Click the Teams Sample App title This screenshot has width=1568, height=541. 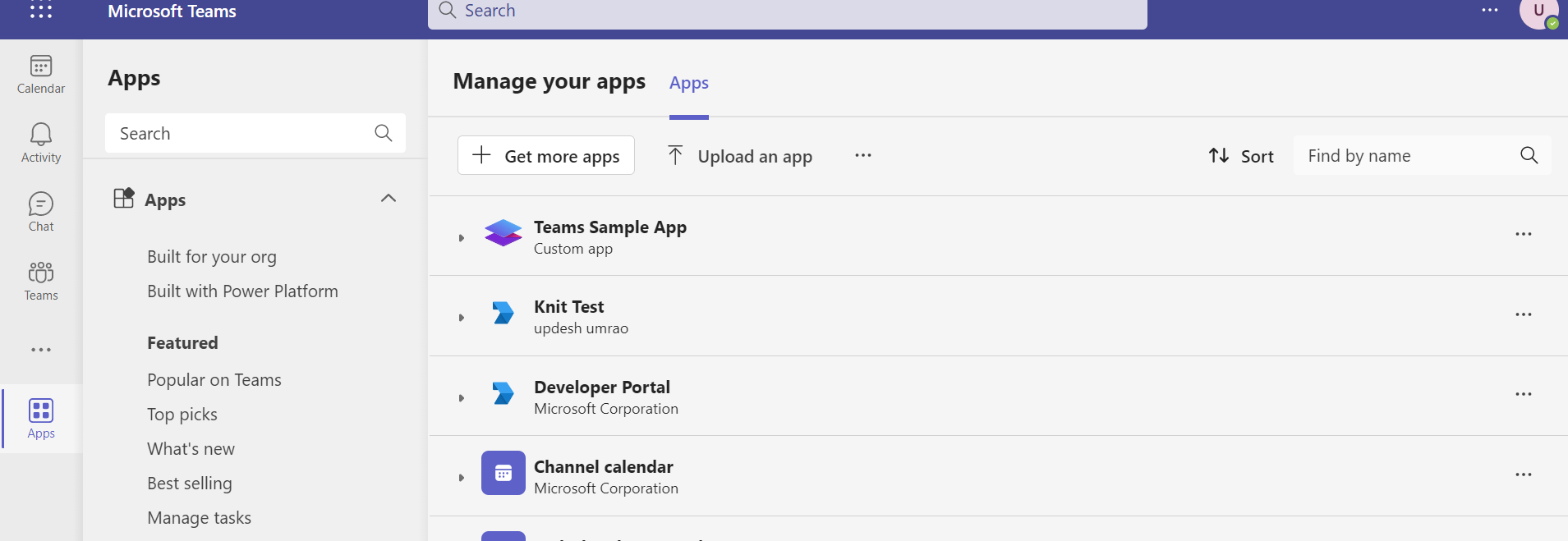tap(610, 227)
